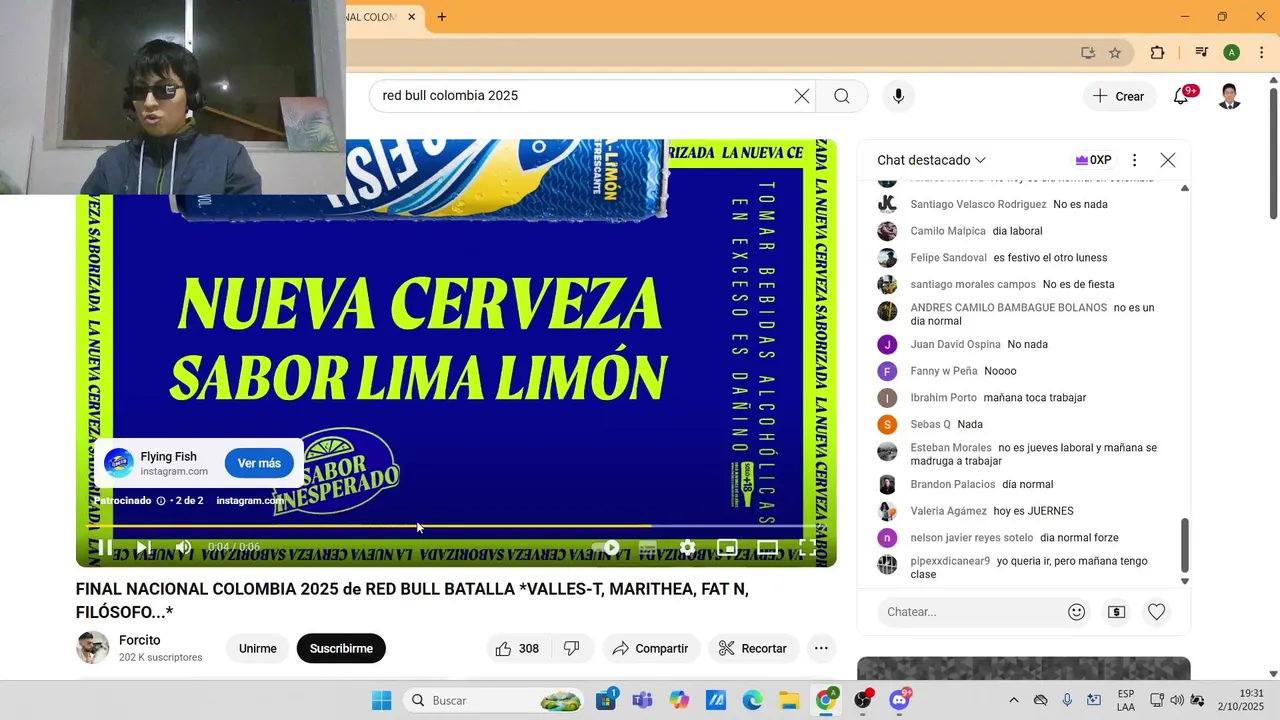Click install/cast icon in address bar
Image resolution: width=1280 pixels, height=720 pixels.
tap(1088, 53)
